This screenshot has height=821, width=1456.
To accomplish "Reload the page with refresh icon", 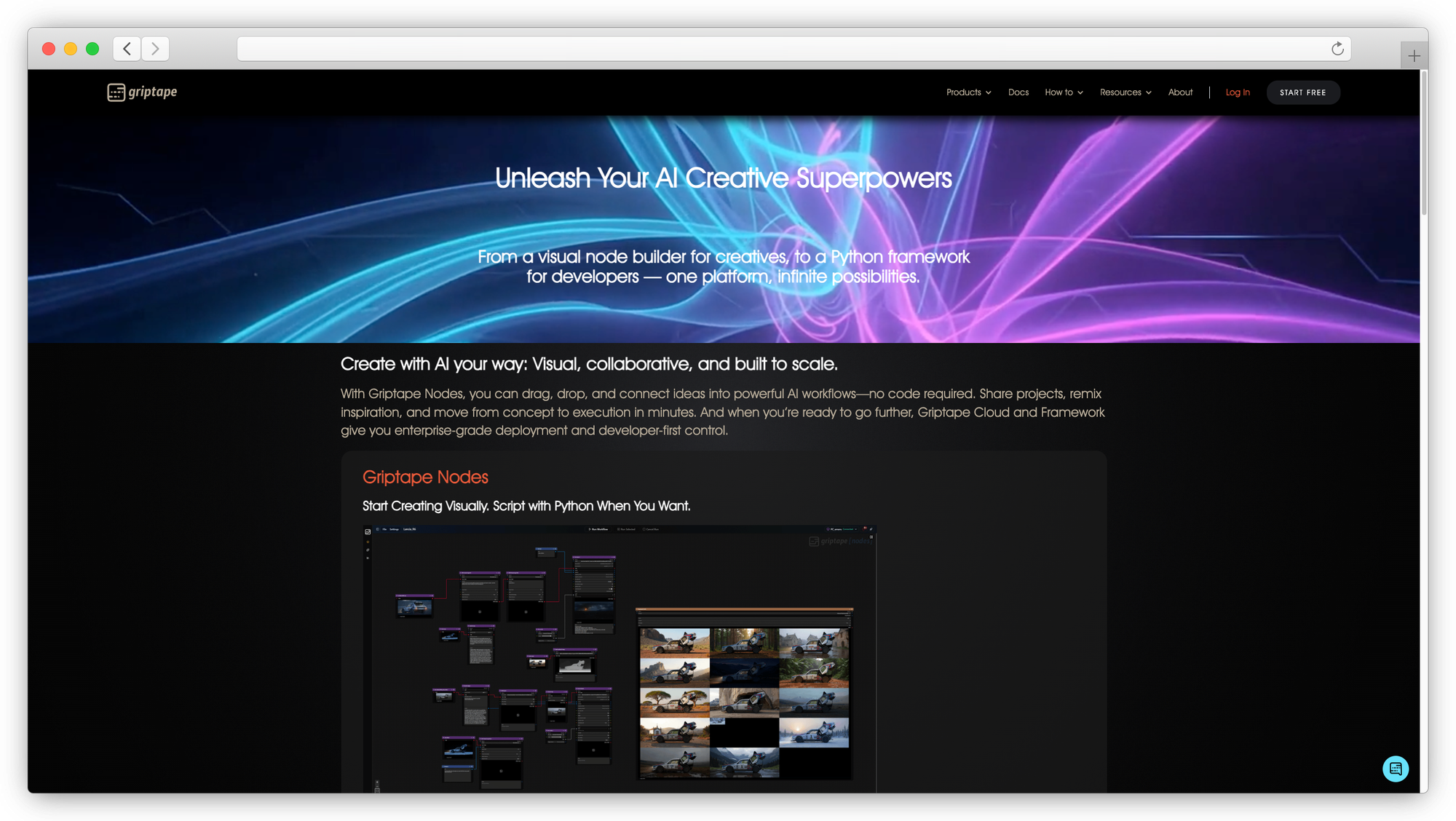I will [x=1337, y=49].
